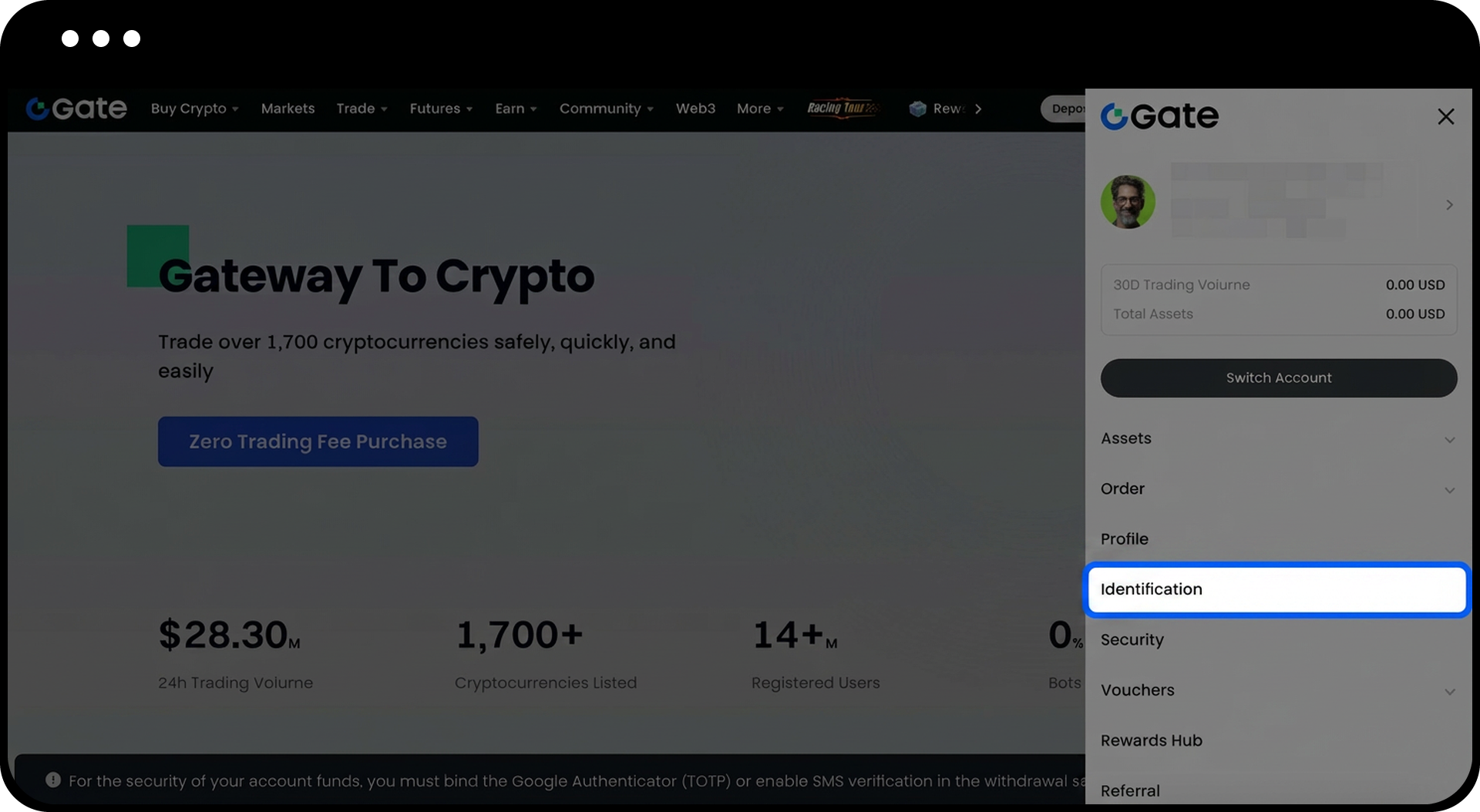Open the Buy Crypto dropdown
Image resolution: width=1480 pixels, height=812 pixels.
[194, 109]
